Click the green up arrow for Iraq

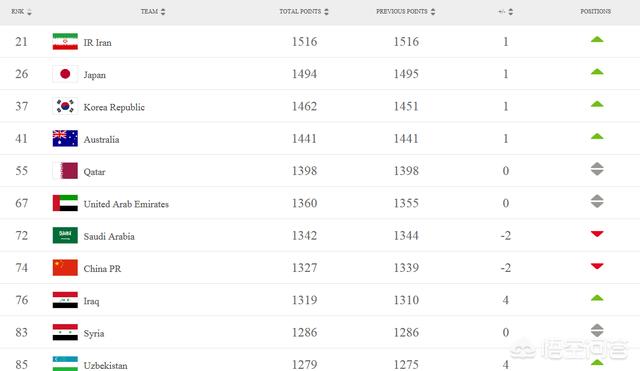[597, 298]
